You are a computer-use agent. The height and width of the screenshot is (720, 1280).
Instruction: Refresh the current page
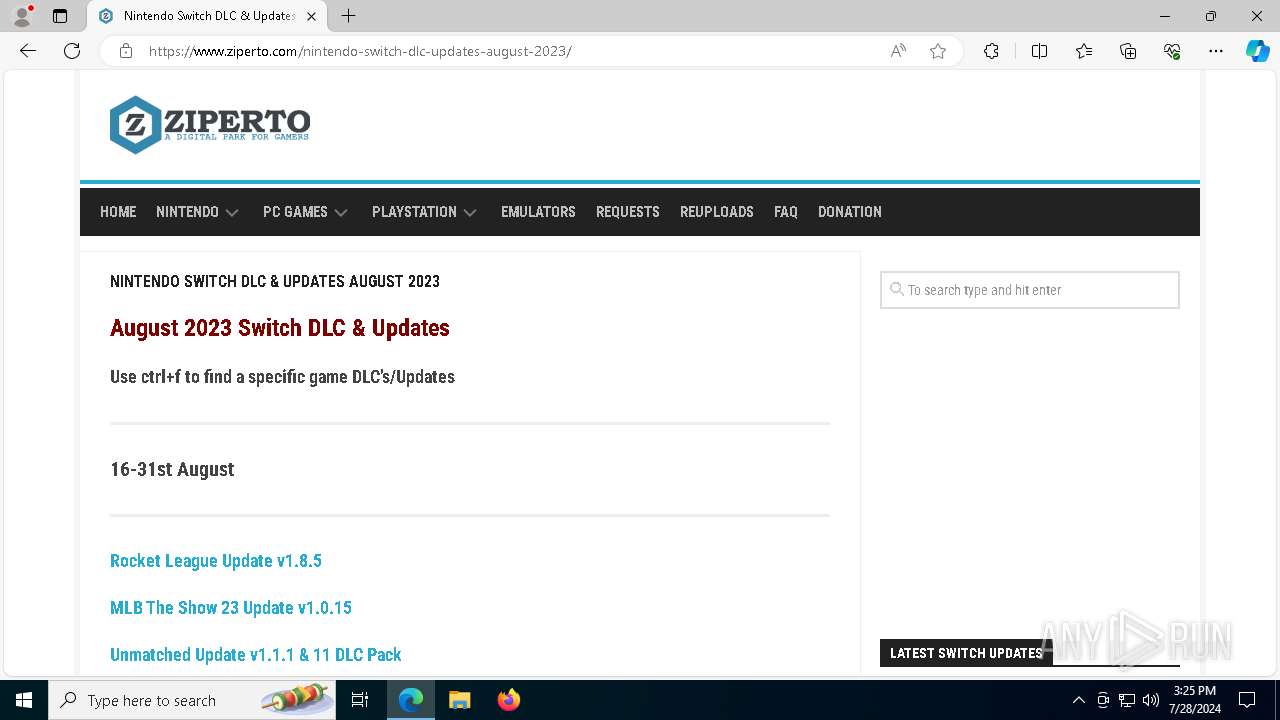coord(72,51)
